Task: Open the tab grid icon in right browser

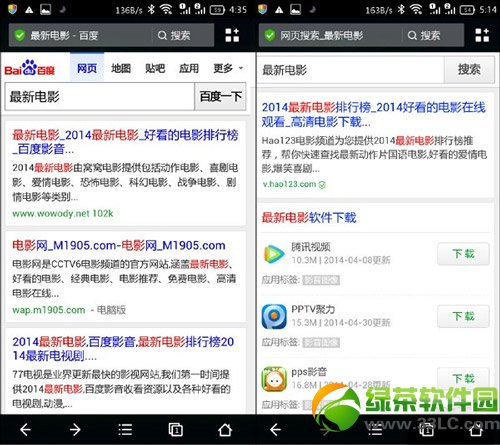Action: [482, 35]
